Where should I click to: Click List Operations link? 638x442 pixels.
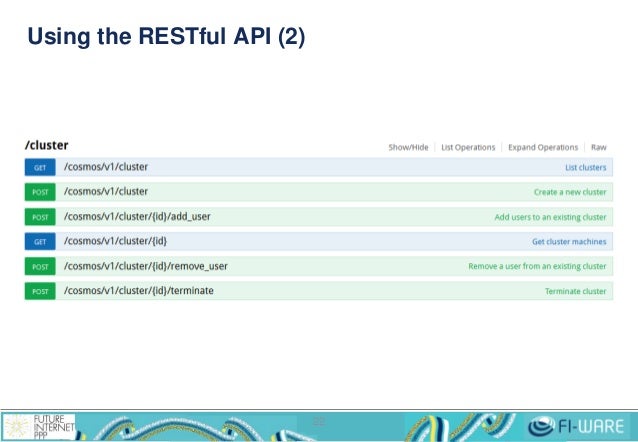(x=468, y=147)
